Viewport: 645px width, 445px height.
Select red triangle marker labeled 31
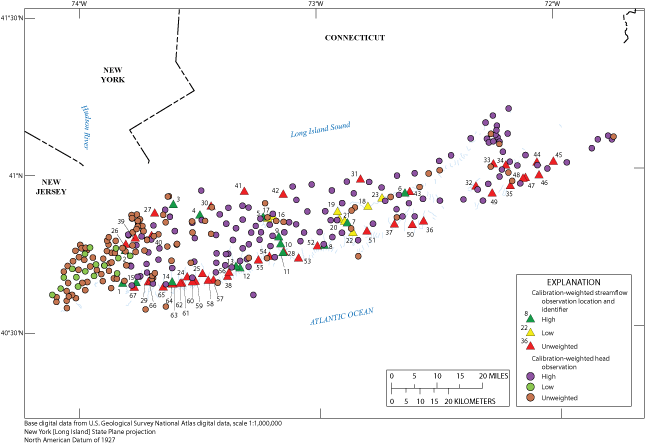362,180
